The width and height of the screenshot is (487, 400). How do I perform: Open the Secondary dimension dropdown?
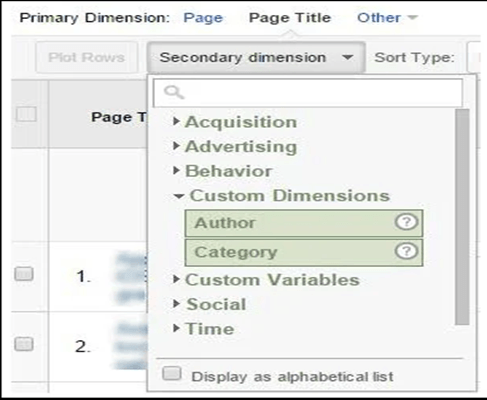(x=256, y=57)
